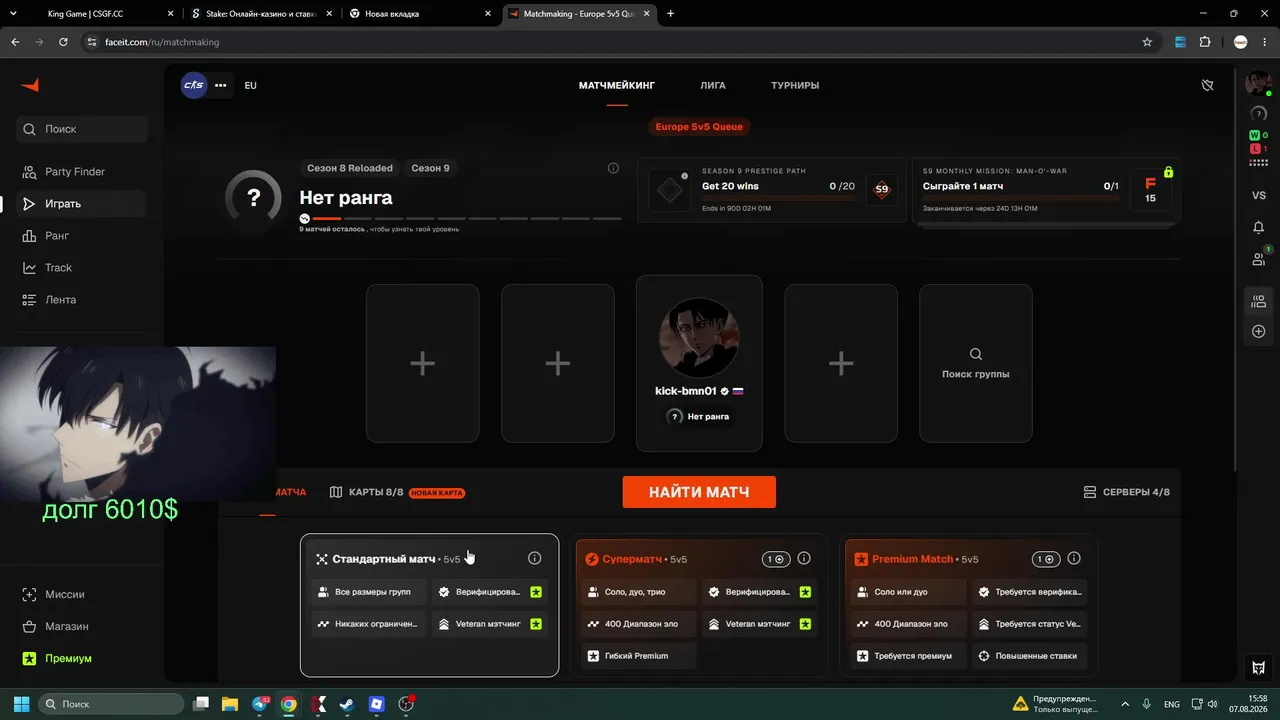Open the EU region selector

tap(250, 85)
